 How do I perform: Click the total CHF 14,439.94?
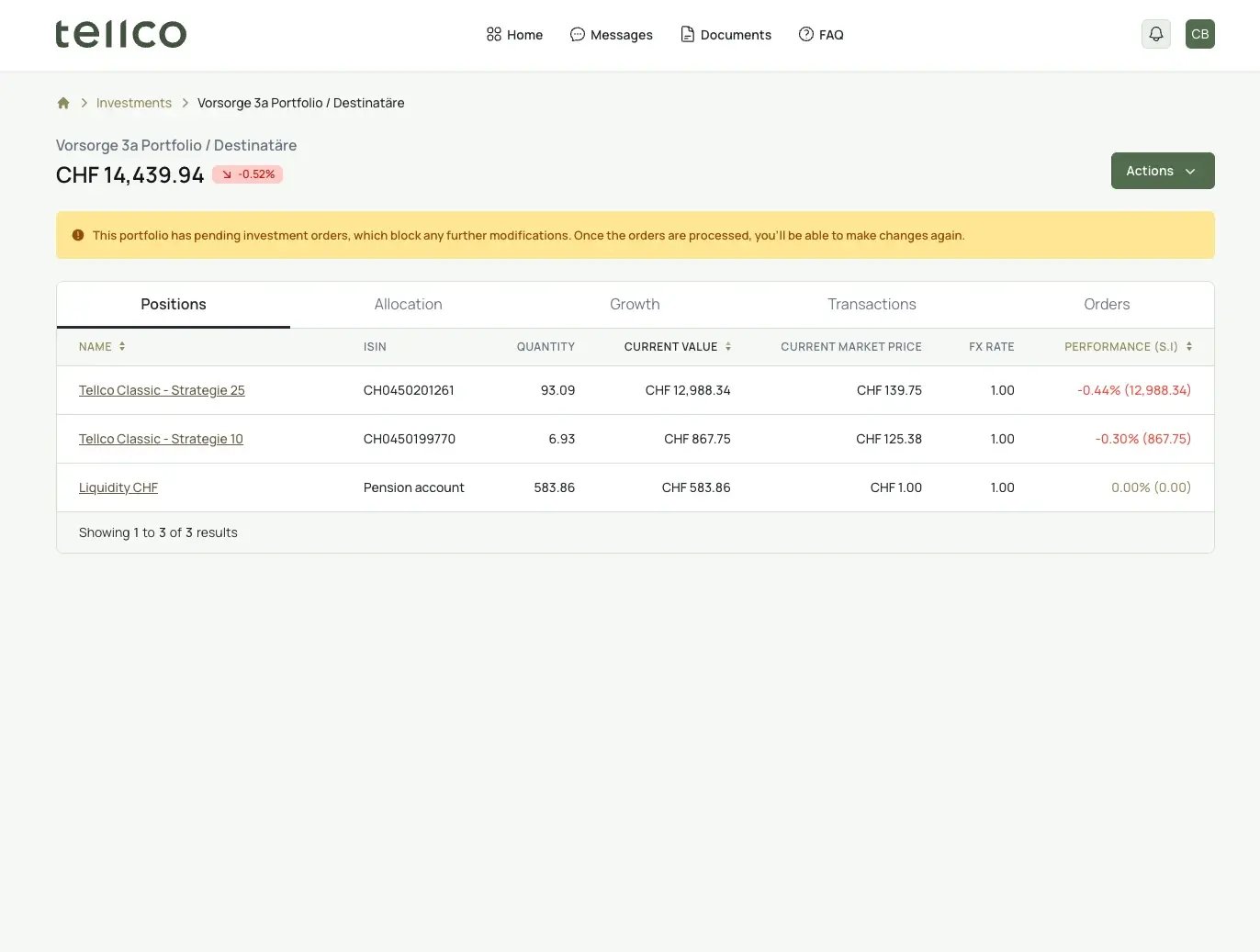130,174
